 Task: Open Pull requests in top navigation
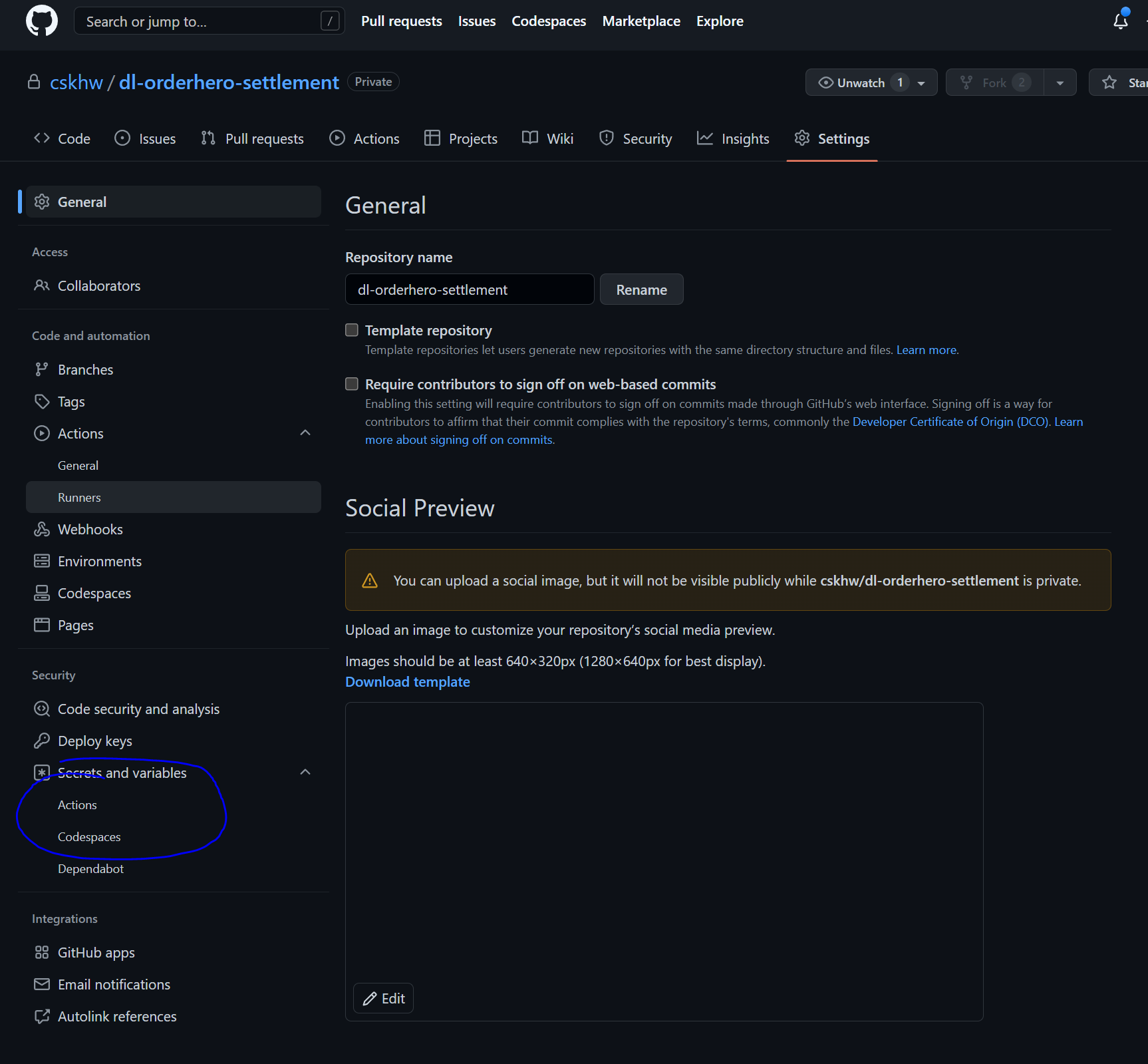click(x=402, y=21)
